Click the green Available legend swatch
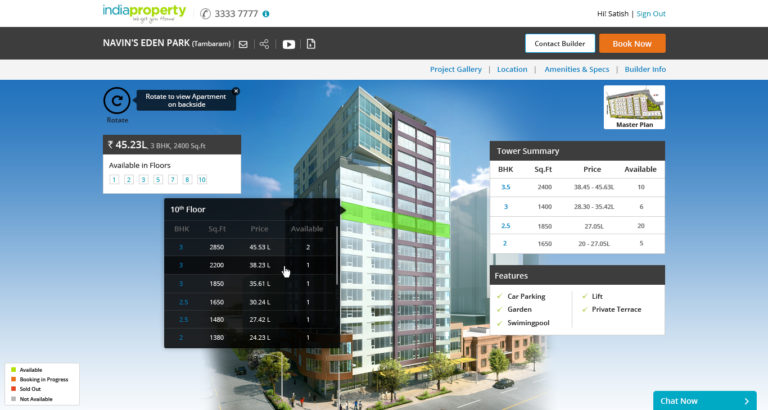768x410 pixels. click(x=13, y=370)
